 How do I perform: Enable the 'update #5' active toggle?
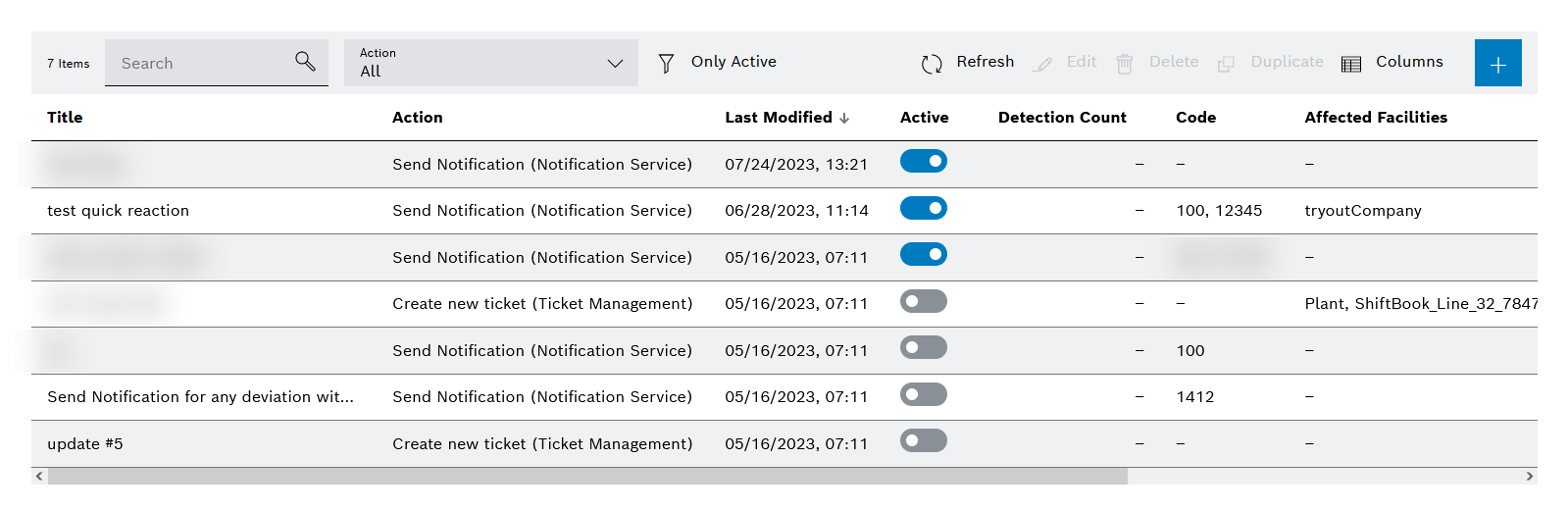tap(924, 440)
